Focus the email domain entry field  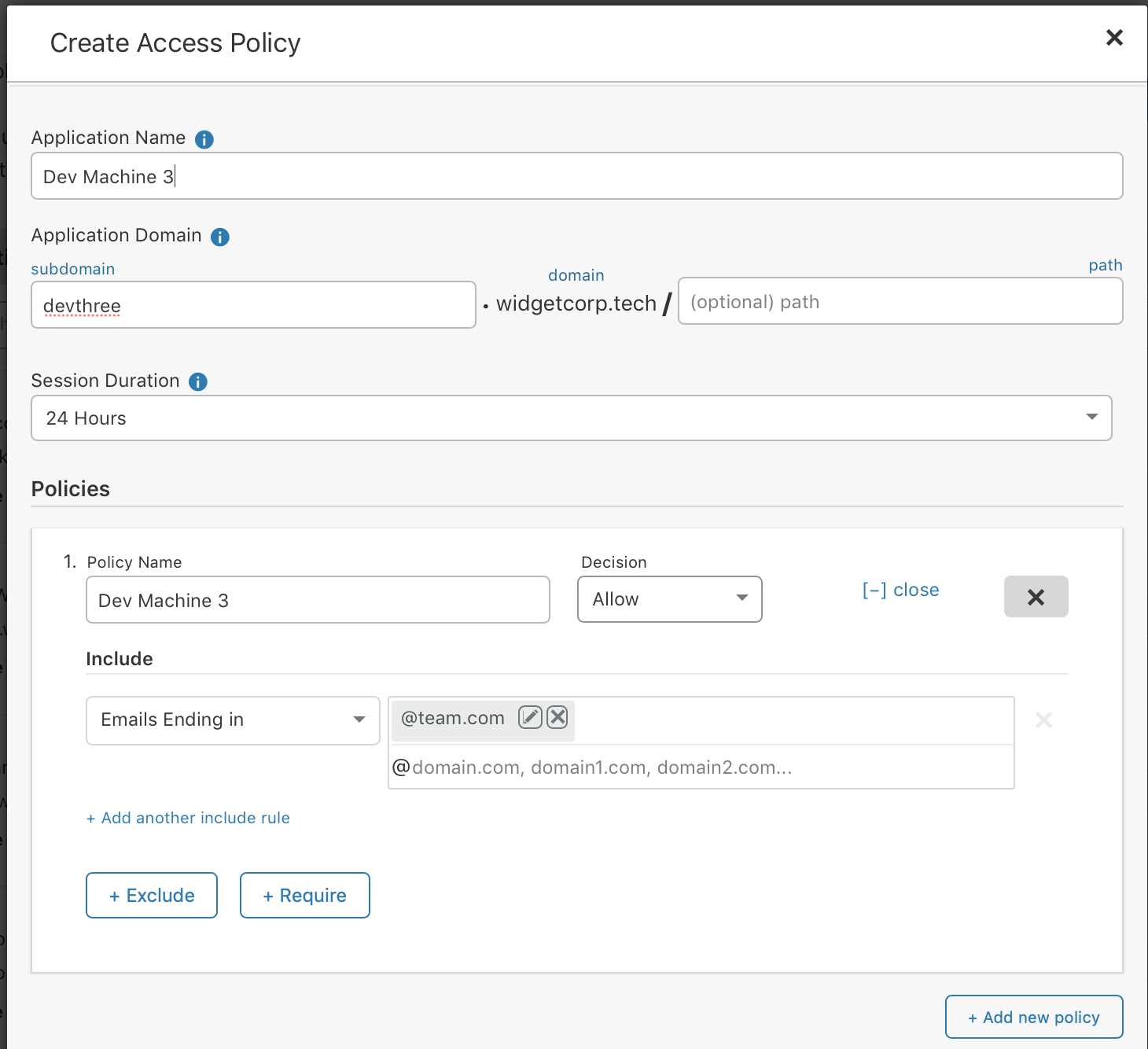point(701,767)
